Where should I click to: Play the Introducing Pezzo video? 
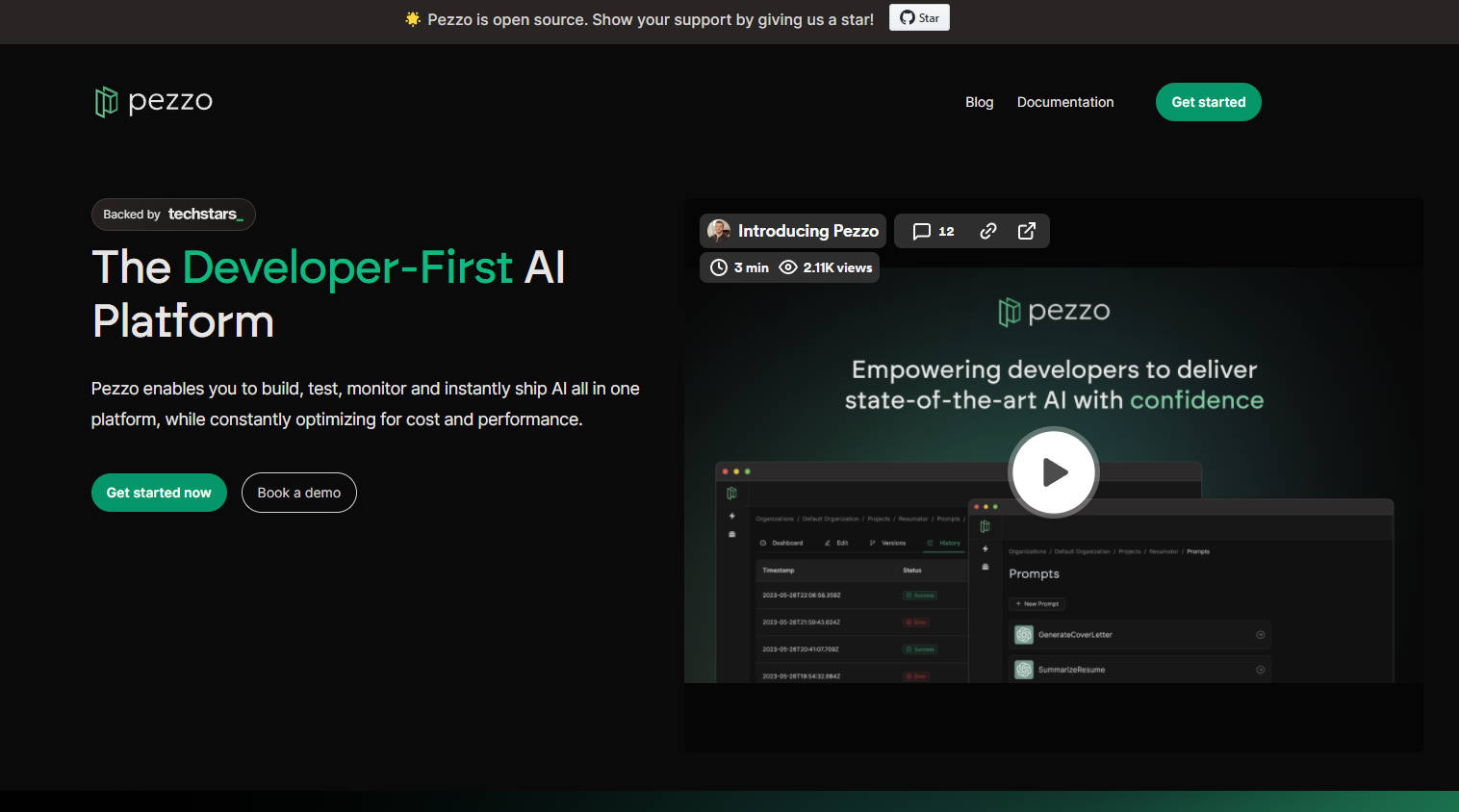point(1054,472)
